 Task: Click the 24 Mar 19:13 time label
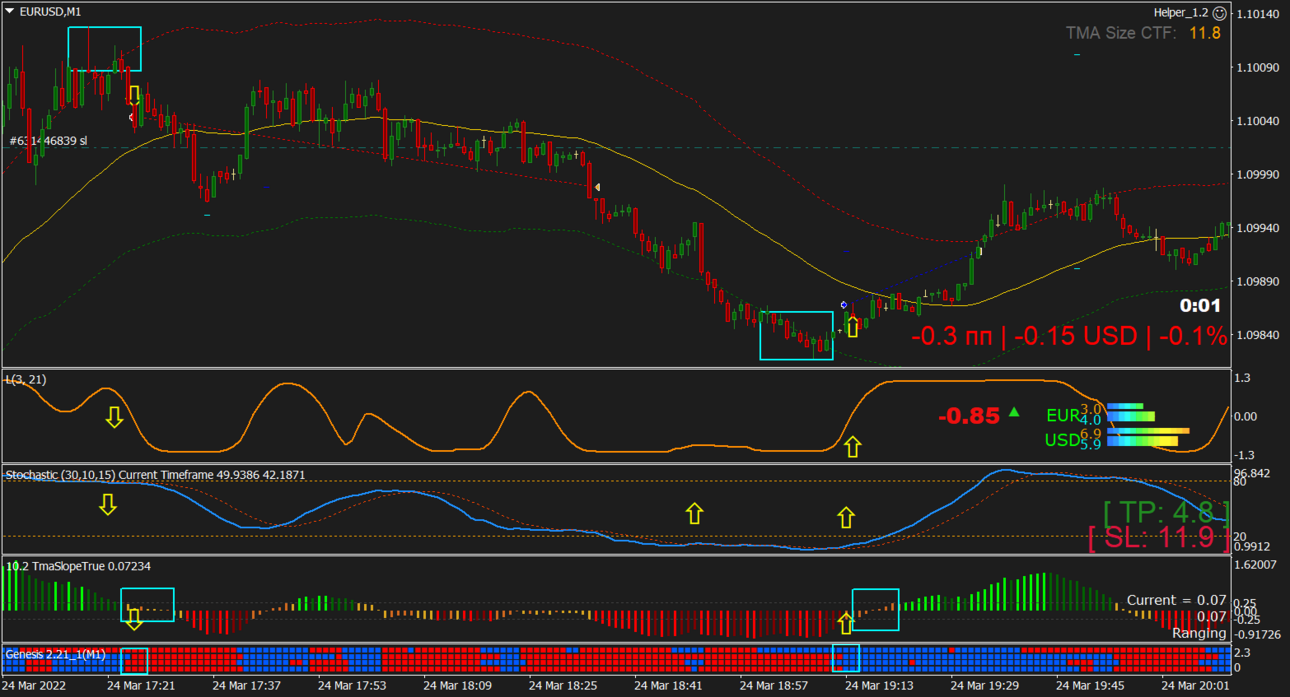pyautogui.click(x=879, y=686)
